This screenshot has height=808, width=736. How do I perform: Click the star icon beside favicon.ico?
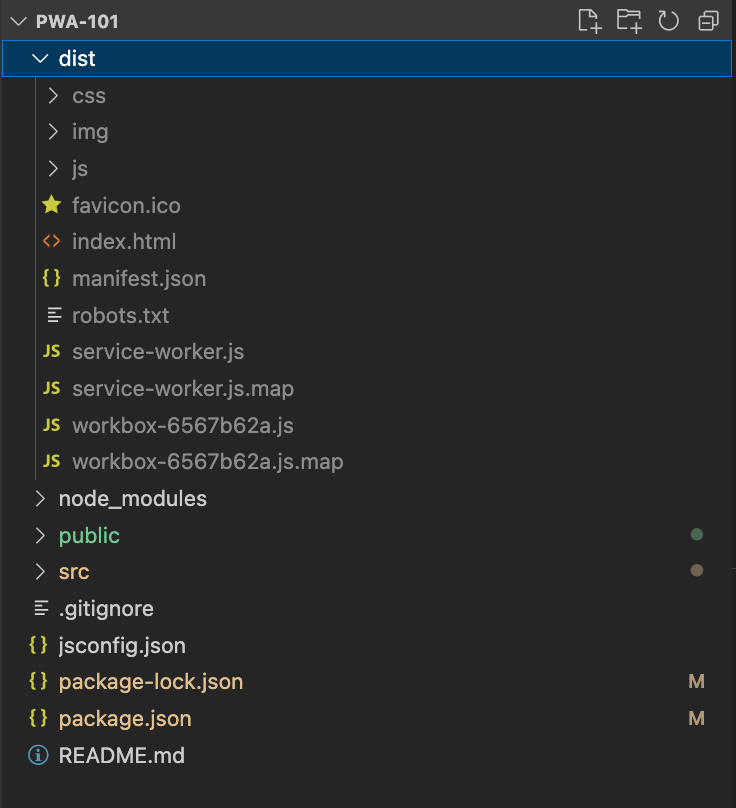(x=52, y=205)
